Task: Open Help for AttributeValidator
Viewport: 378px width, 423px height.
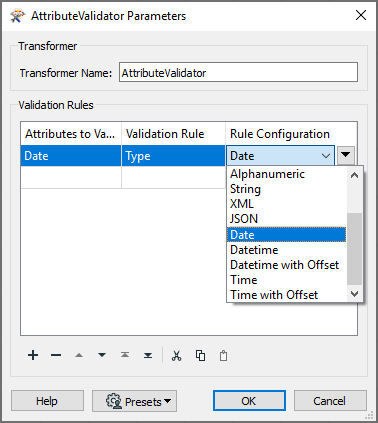Action: point(47,401)
